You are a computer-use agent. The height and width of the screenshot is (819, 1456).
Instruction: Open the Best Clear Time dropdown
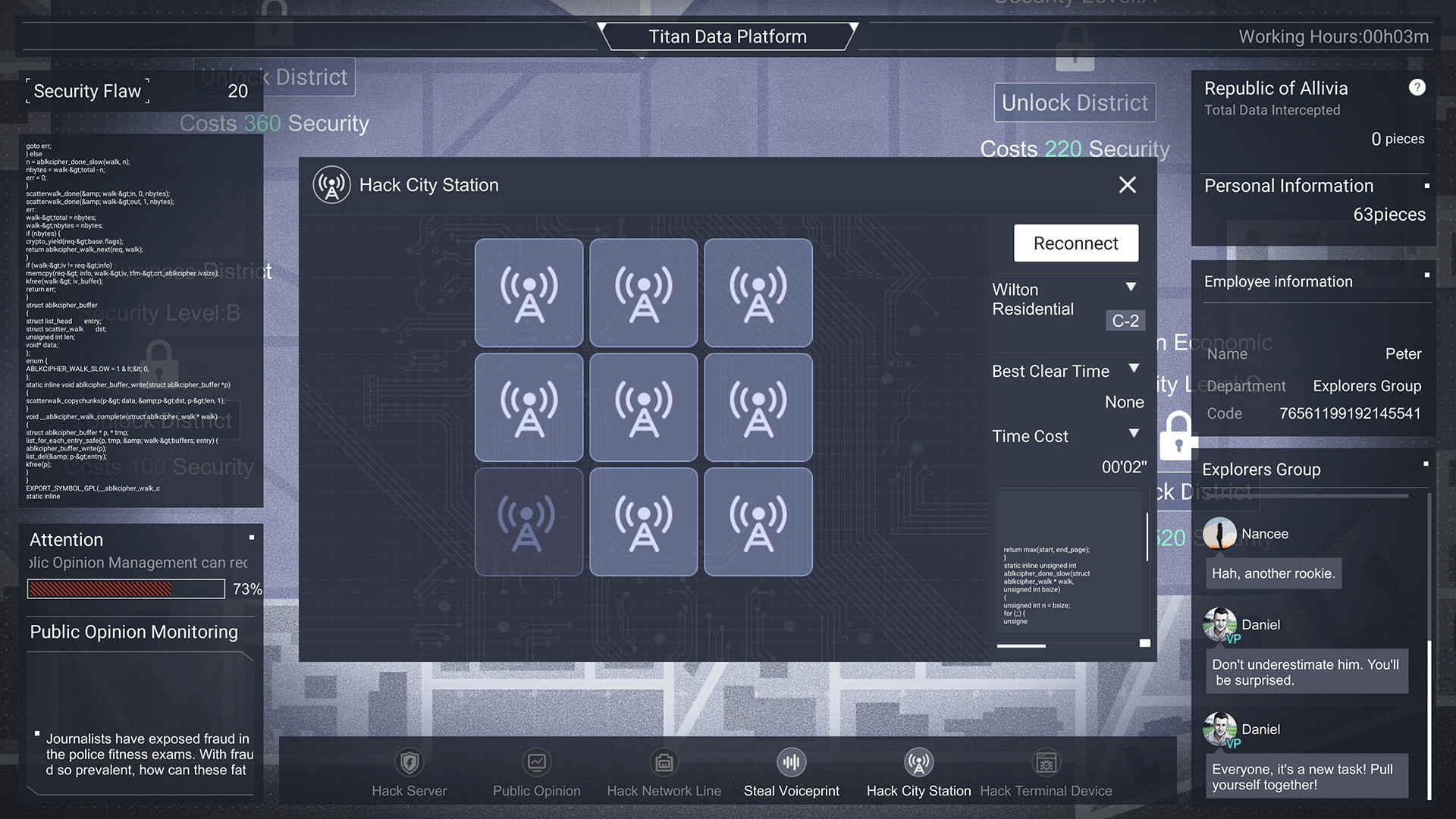pyautogui.click(x=1133, y=369)
